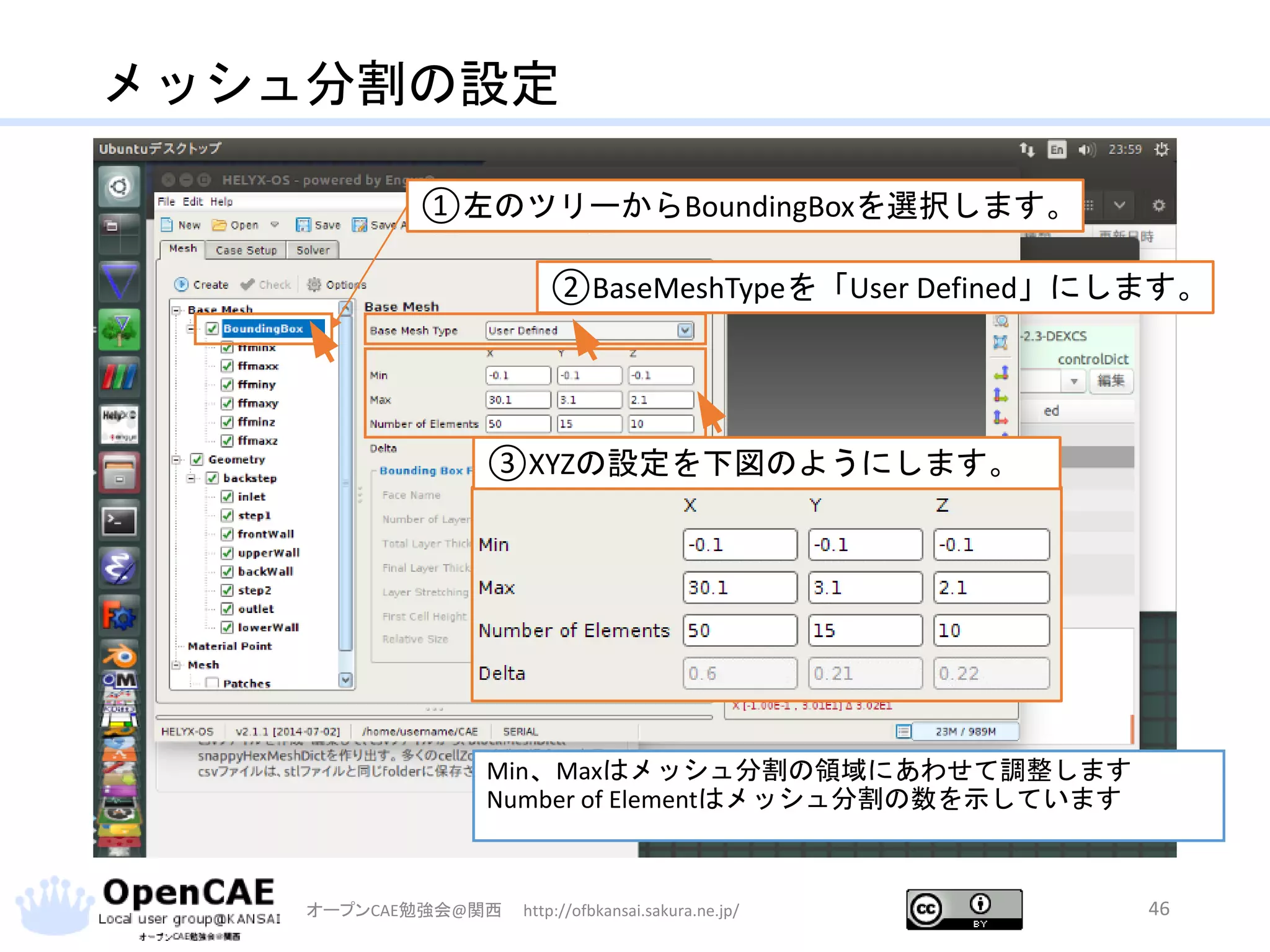Click the Creative Commons BY badge

964,909
